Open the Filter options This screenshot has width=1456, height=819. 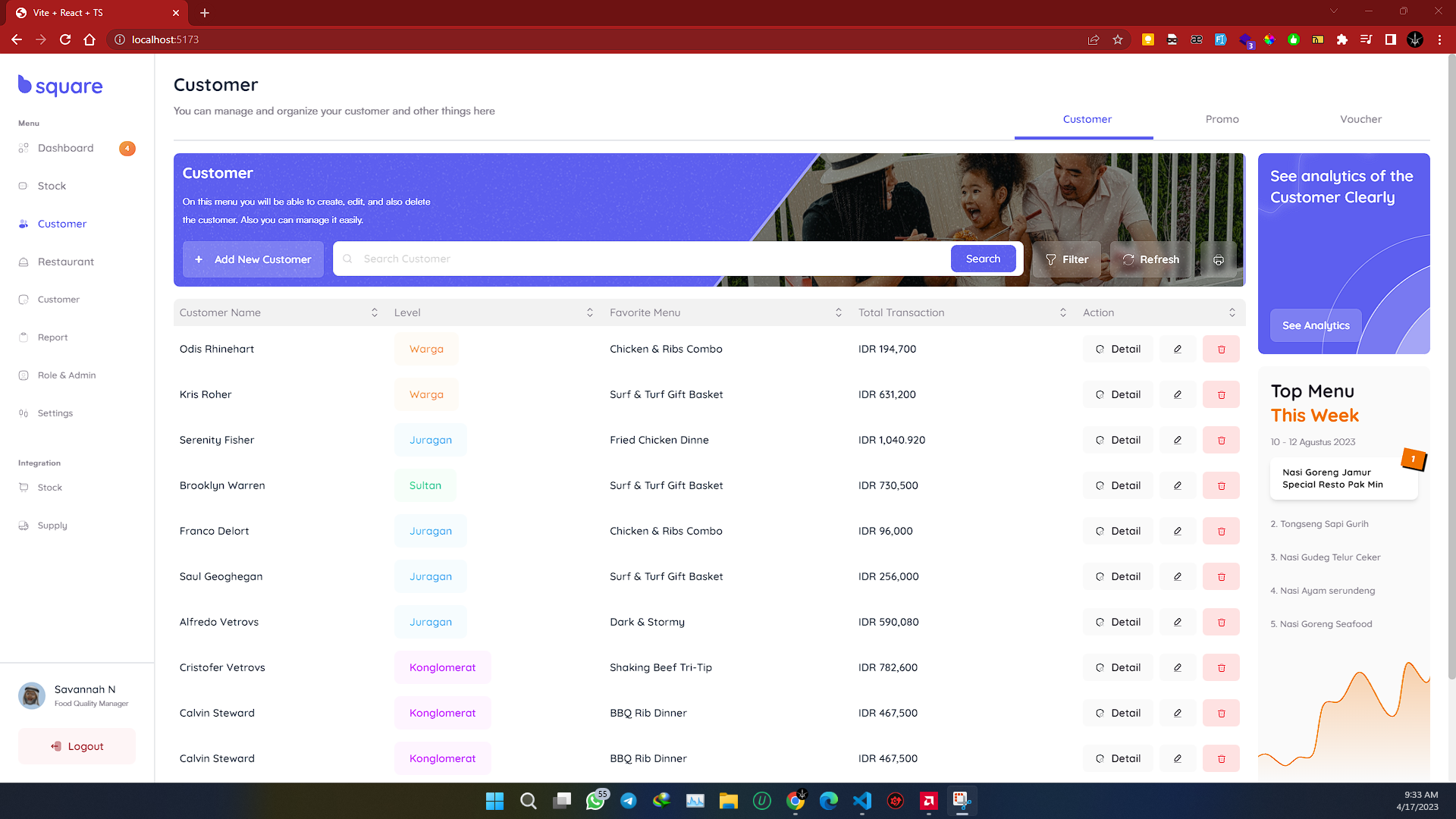[x=1066, y=259]
